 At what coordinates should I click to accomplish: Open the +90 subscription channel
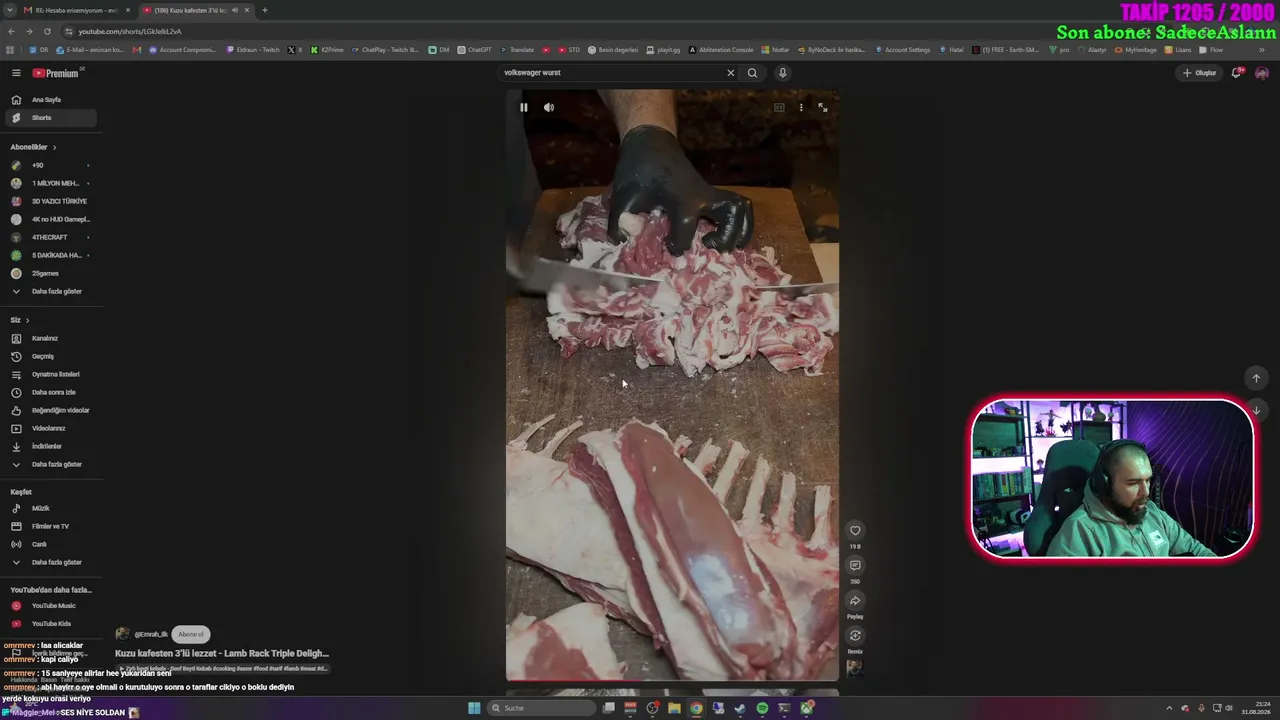click(50, 165)
